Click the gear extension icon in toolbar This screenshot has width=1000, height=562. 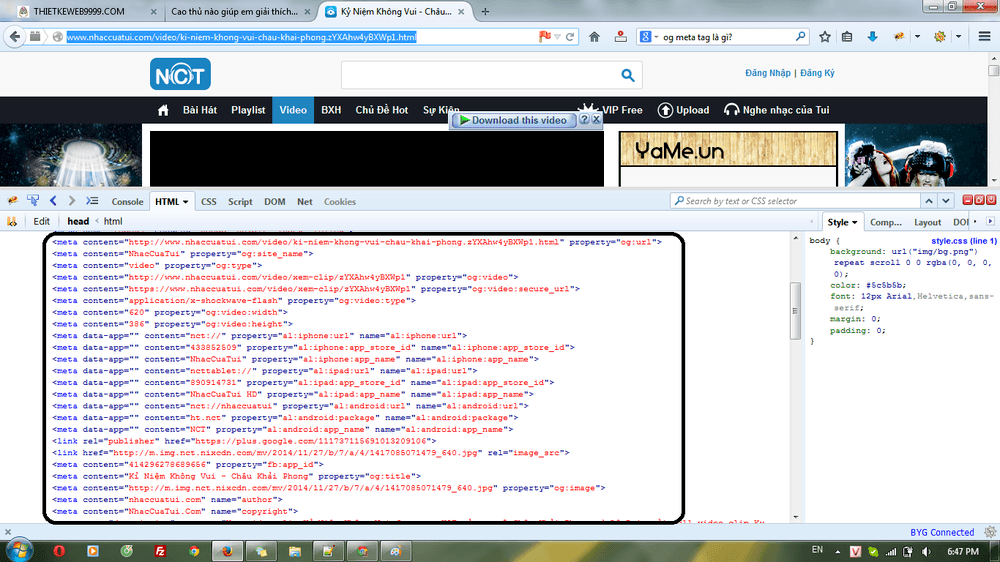pyautogui.click(x=940, y=37)
